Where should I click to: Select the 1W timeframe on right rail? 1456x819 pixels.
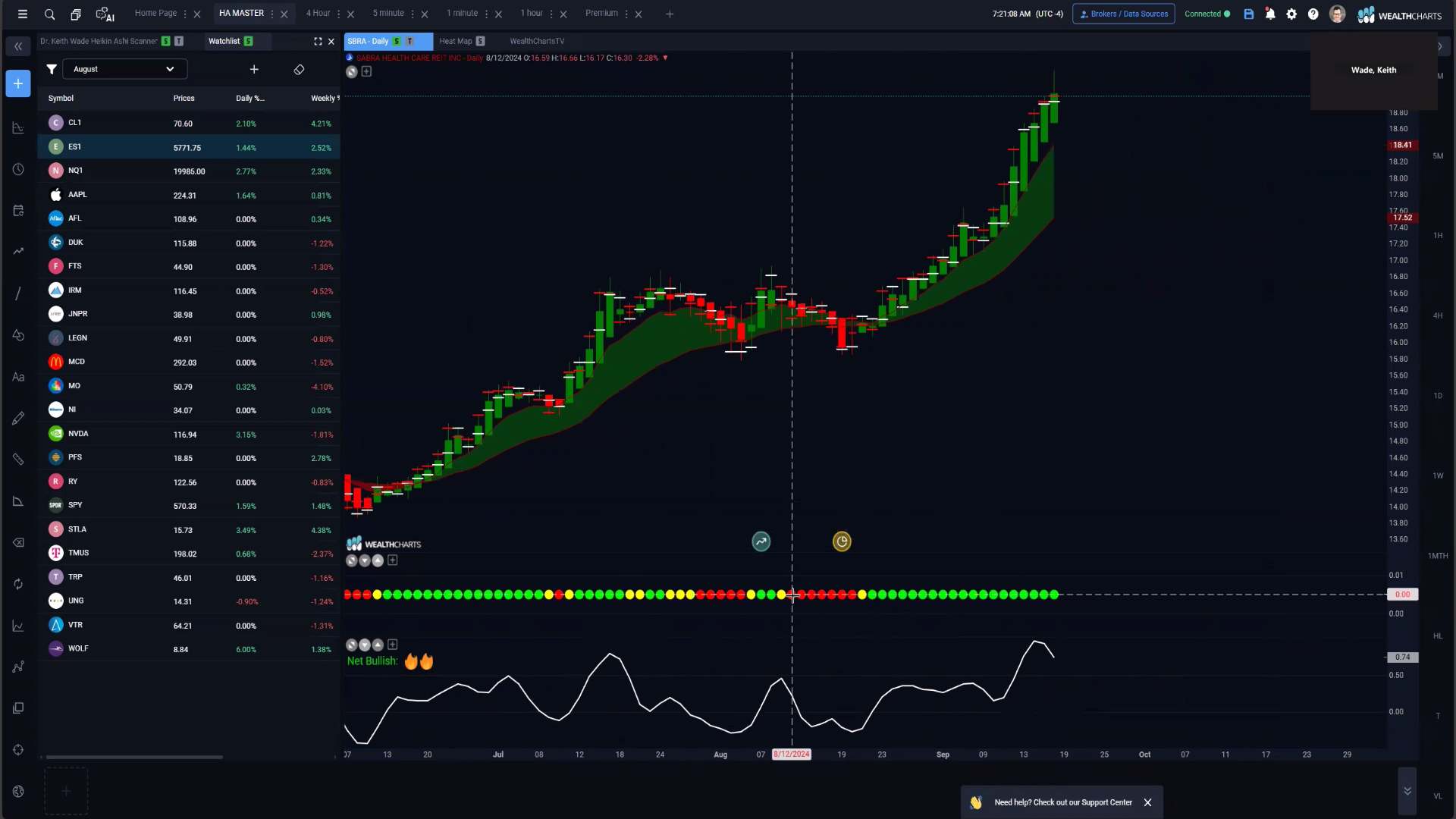coord(1438,476)
